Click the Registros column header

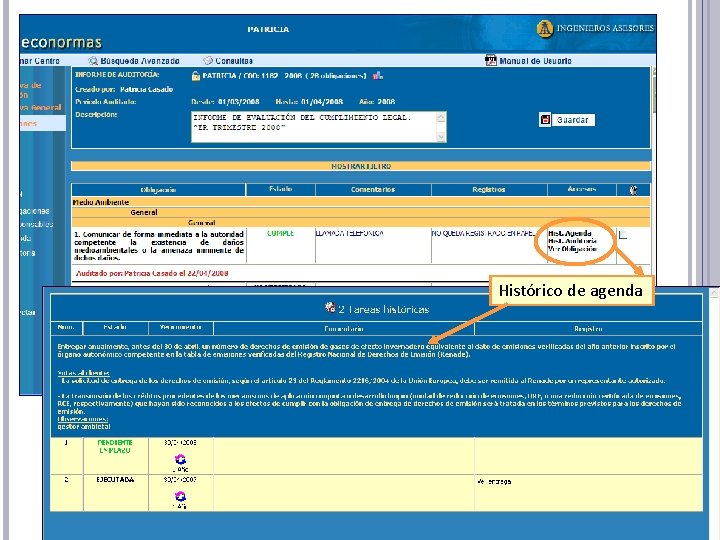point(489,189)
